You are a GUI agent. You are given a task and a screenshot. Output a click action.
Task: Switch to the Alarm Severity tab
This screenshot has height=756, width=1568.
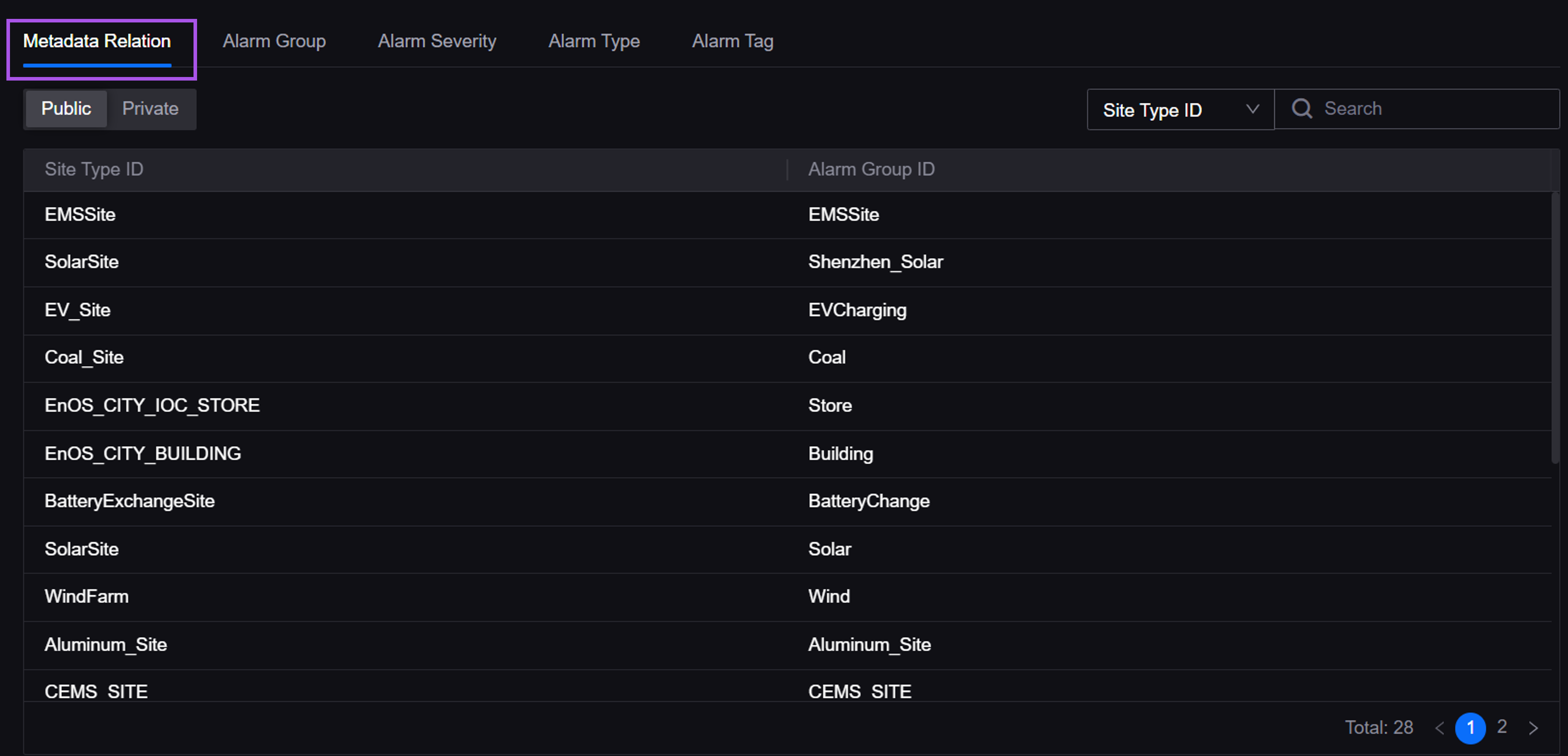point(437,41)
